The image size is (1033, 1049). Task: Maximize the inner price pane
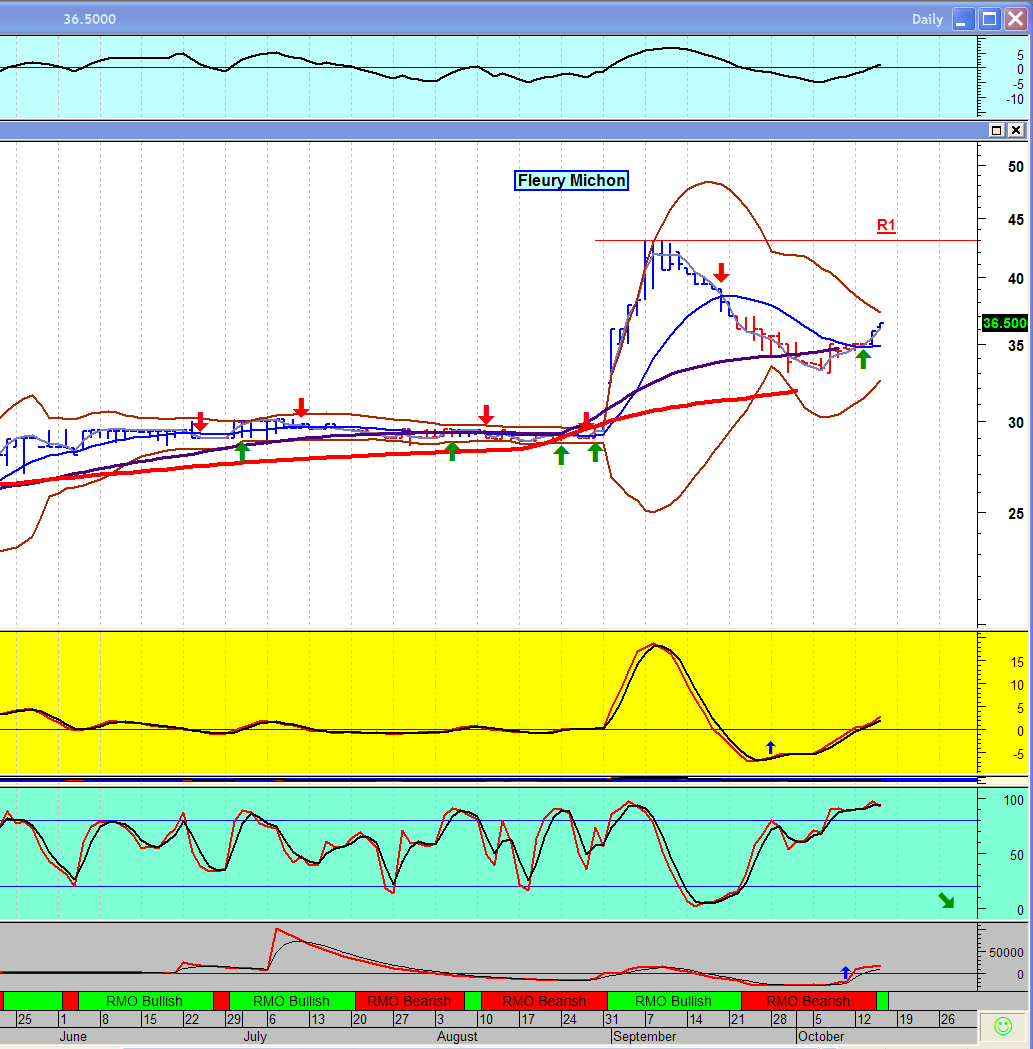[x=996, y=130]
